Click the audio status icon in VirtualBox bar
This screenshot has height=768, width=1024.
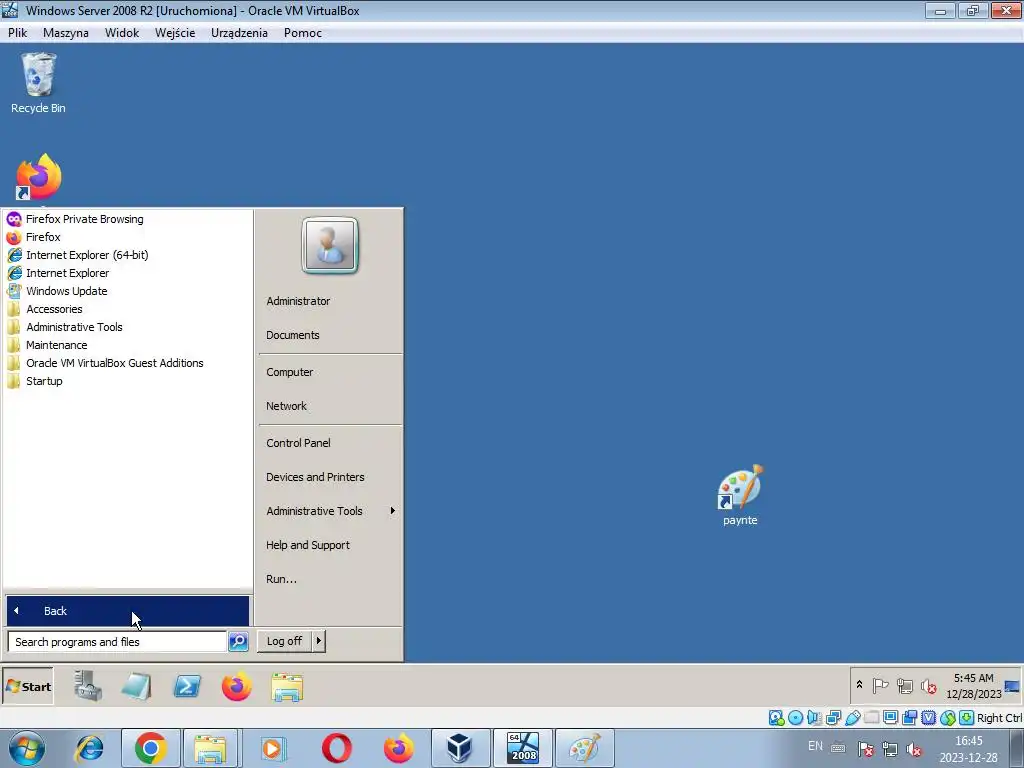(x=814, y=718)
